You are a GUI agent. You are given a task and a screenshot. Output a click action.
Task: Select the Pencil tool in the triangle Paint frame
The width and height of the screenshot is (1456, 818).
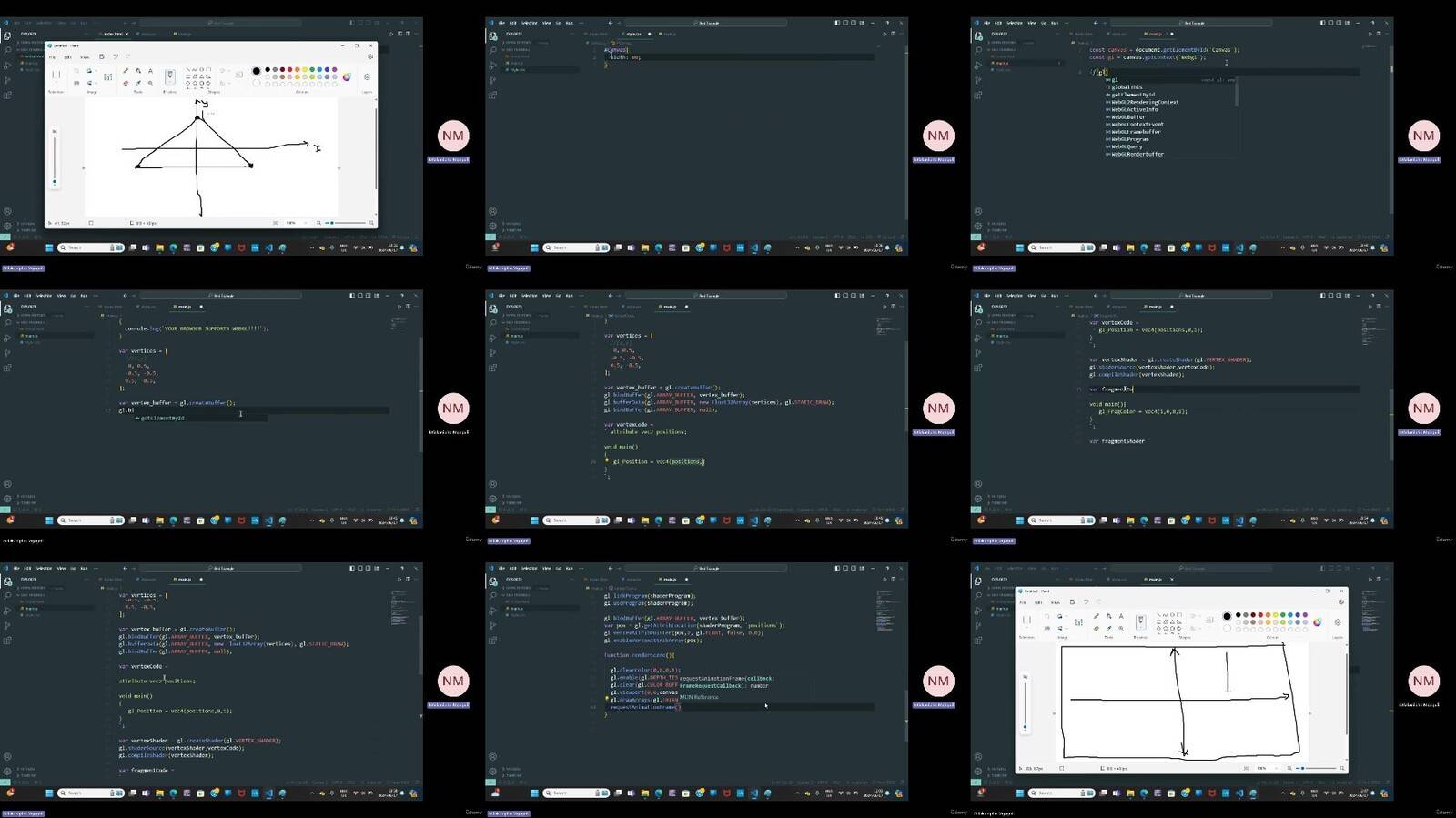(126, 71)
